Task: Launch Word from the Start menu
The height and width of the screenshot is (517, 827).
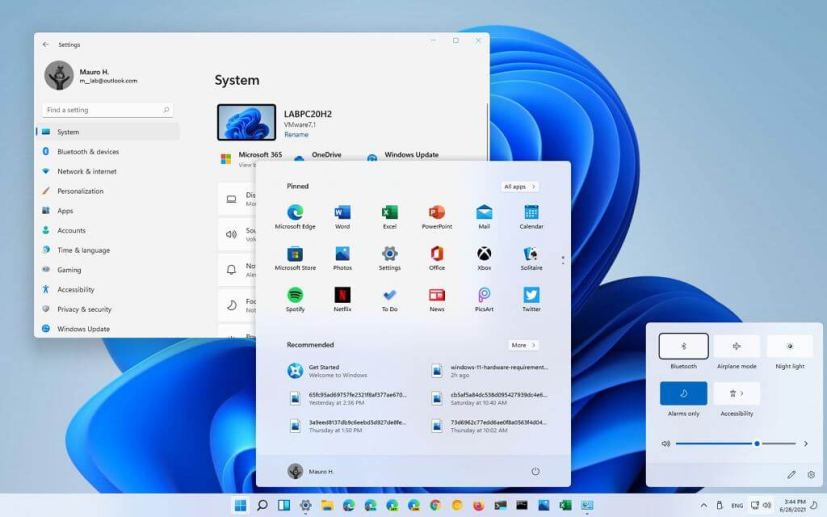Action: [x=342, y=217]
